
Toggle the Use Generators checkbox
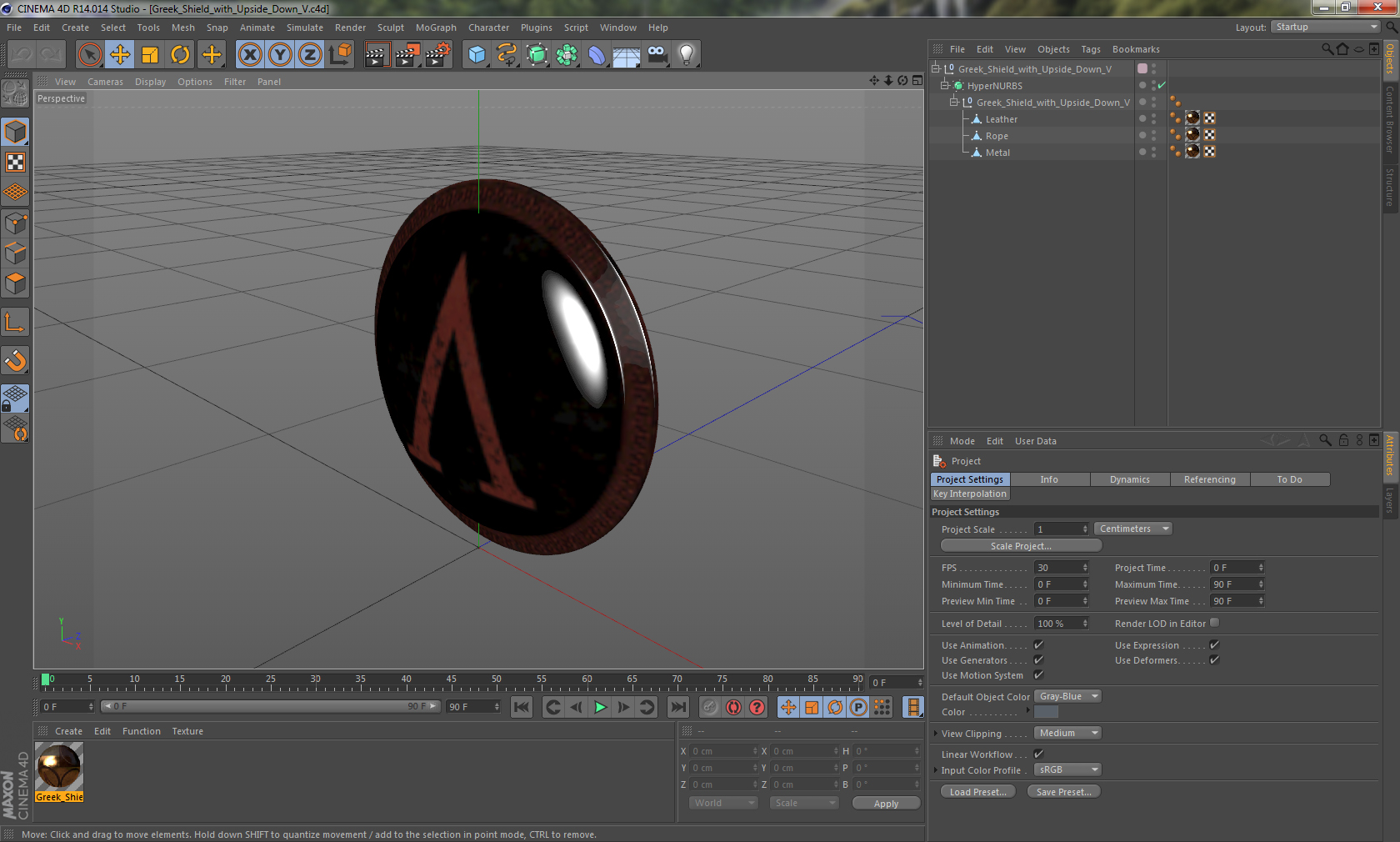(x=1038, y=660)
